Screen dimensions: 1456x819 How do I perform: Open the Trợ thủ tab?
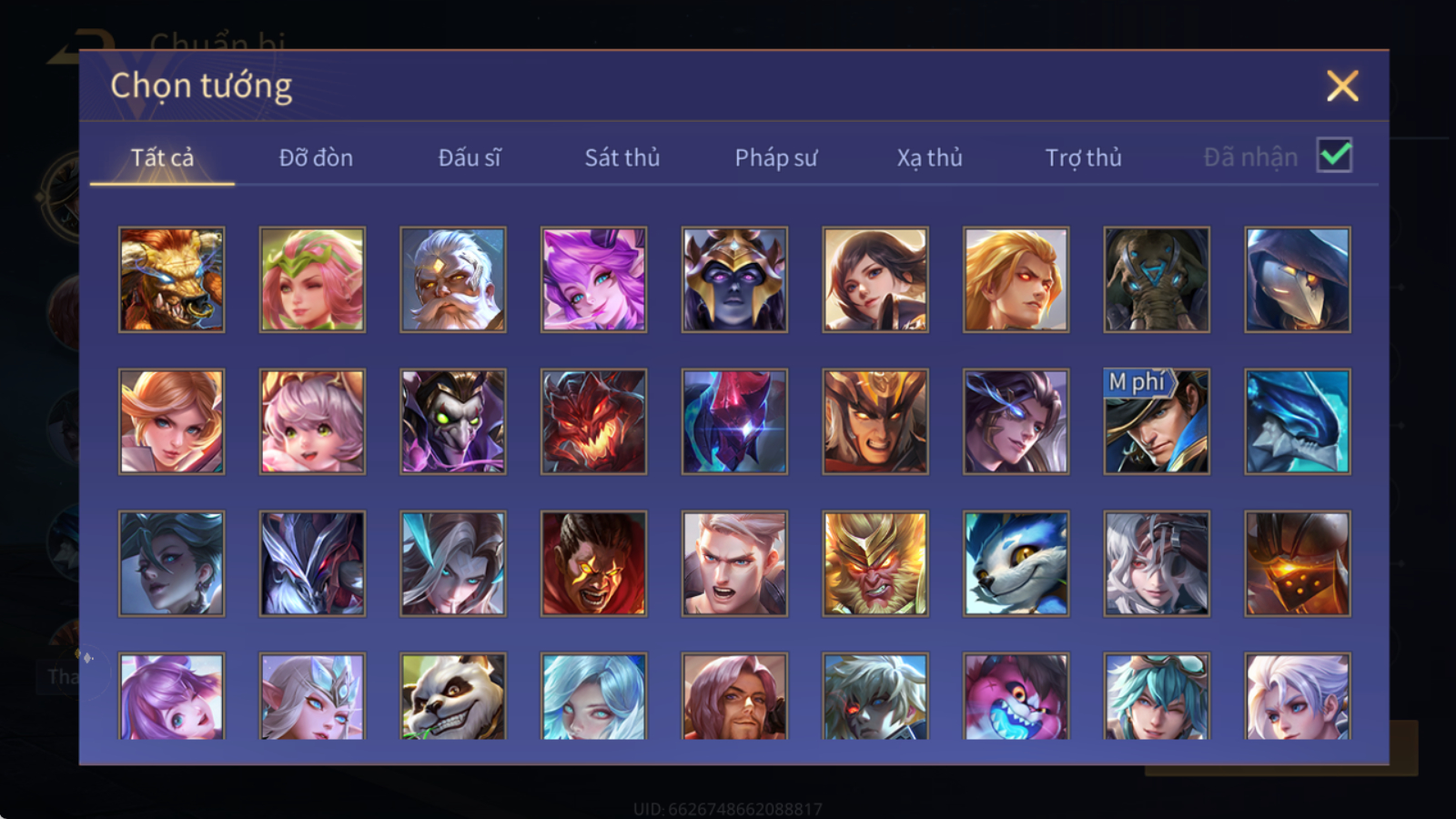click(1083, 157)
